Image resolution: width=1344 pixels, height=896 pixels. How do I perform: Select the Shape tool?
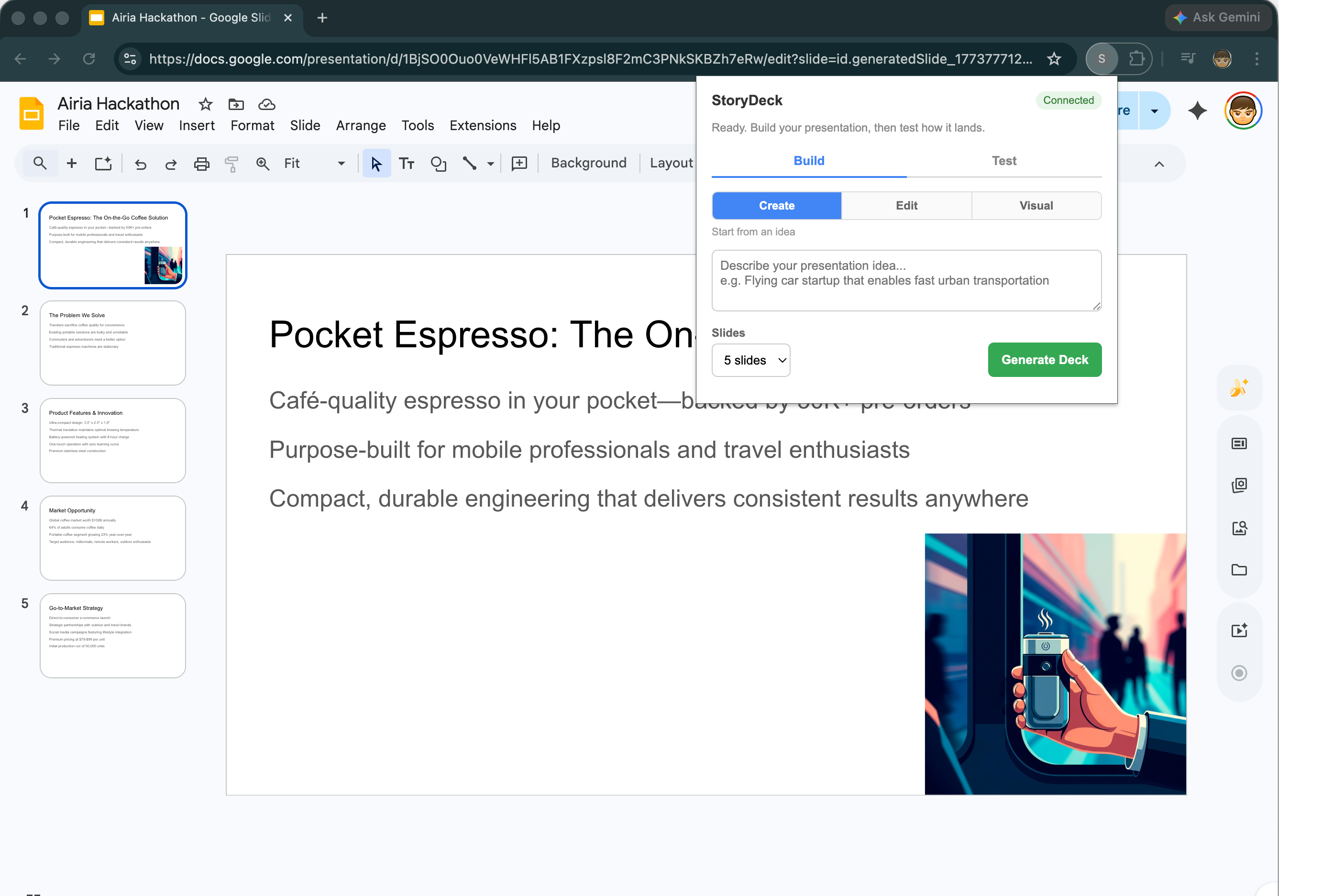(438, 164)
